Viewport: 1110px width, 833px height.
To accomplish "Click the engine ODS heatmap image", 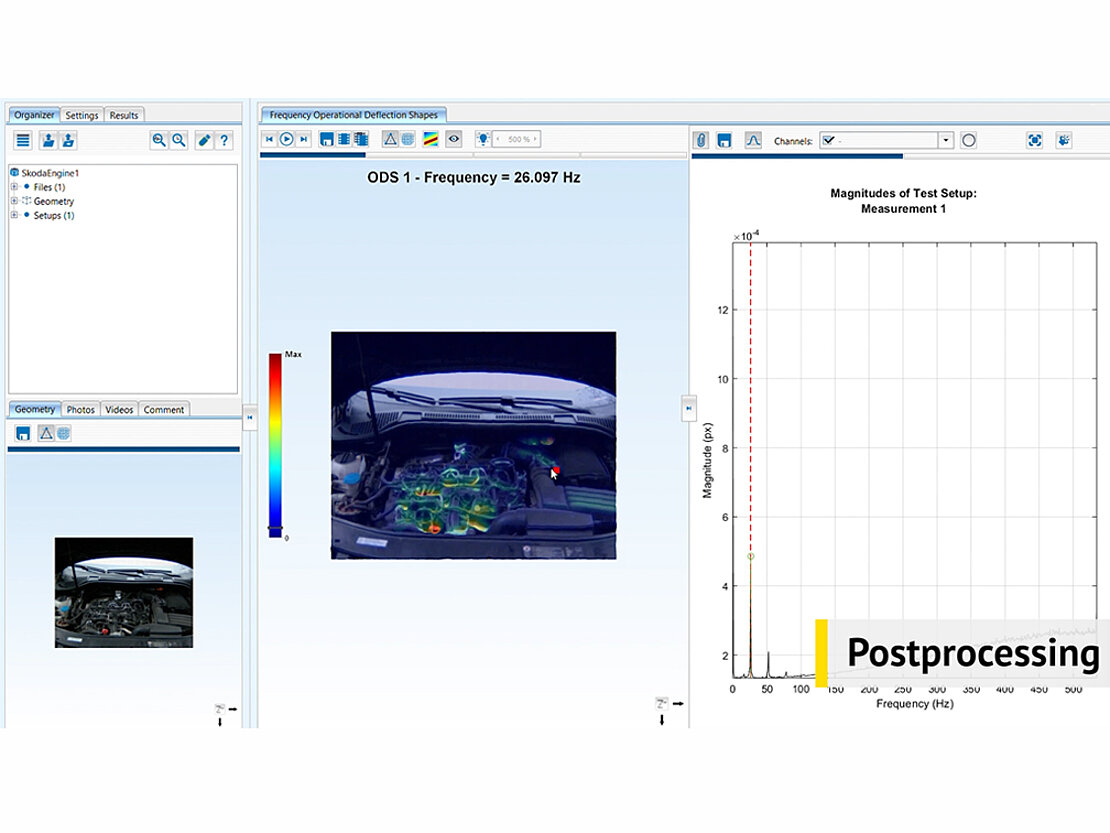I will coord(474,445).
